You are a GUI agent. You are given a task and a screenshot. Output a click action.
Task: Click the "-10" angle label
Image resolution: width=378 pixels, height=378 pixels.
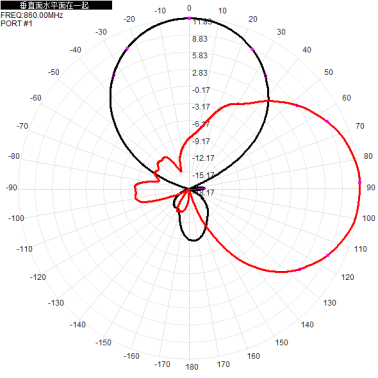tap(160, 11)
